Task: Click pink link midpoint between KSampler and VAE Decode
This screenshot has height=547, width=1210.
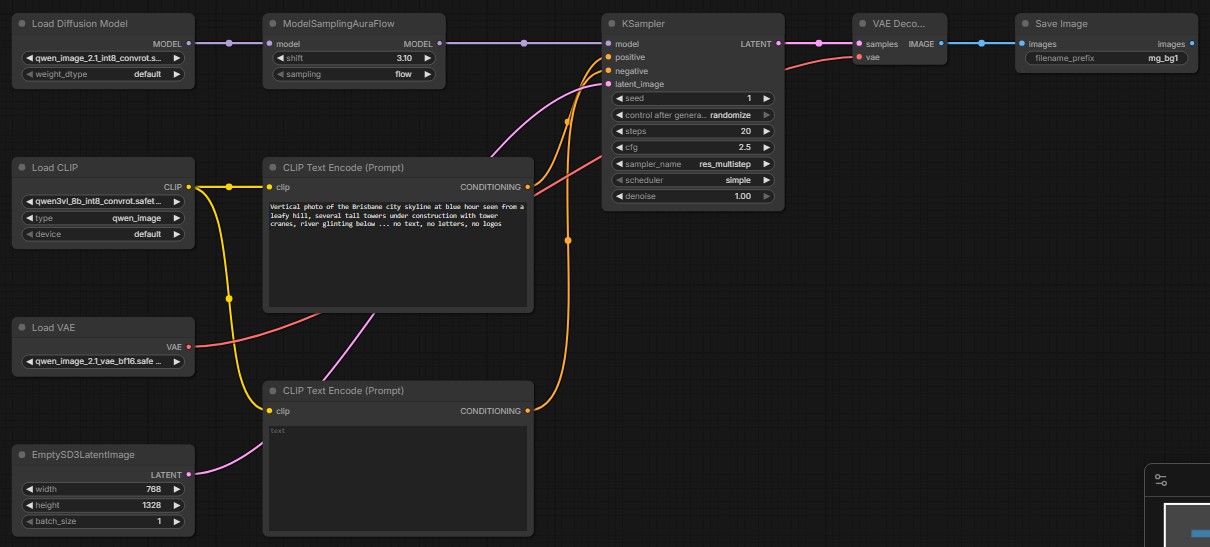Action: click(819, 44)
